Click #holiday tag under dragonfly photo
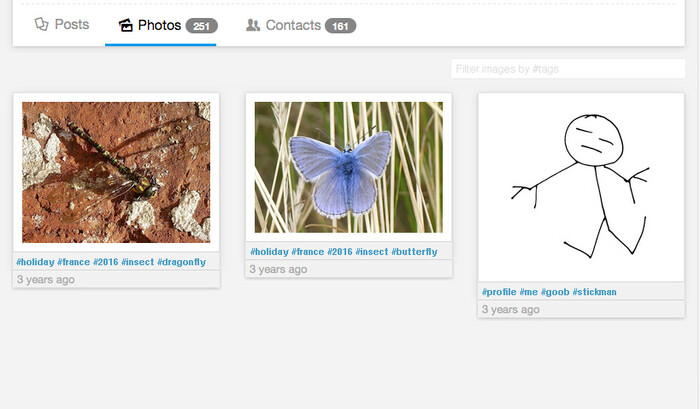The height and width of the screenshot is (409, 700). [x=35, y=262]
